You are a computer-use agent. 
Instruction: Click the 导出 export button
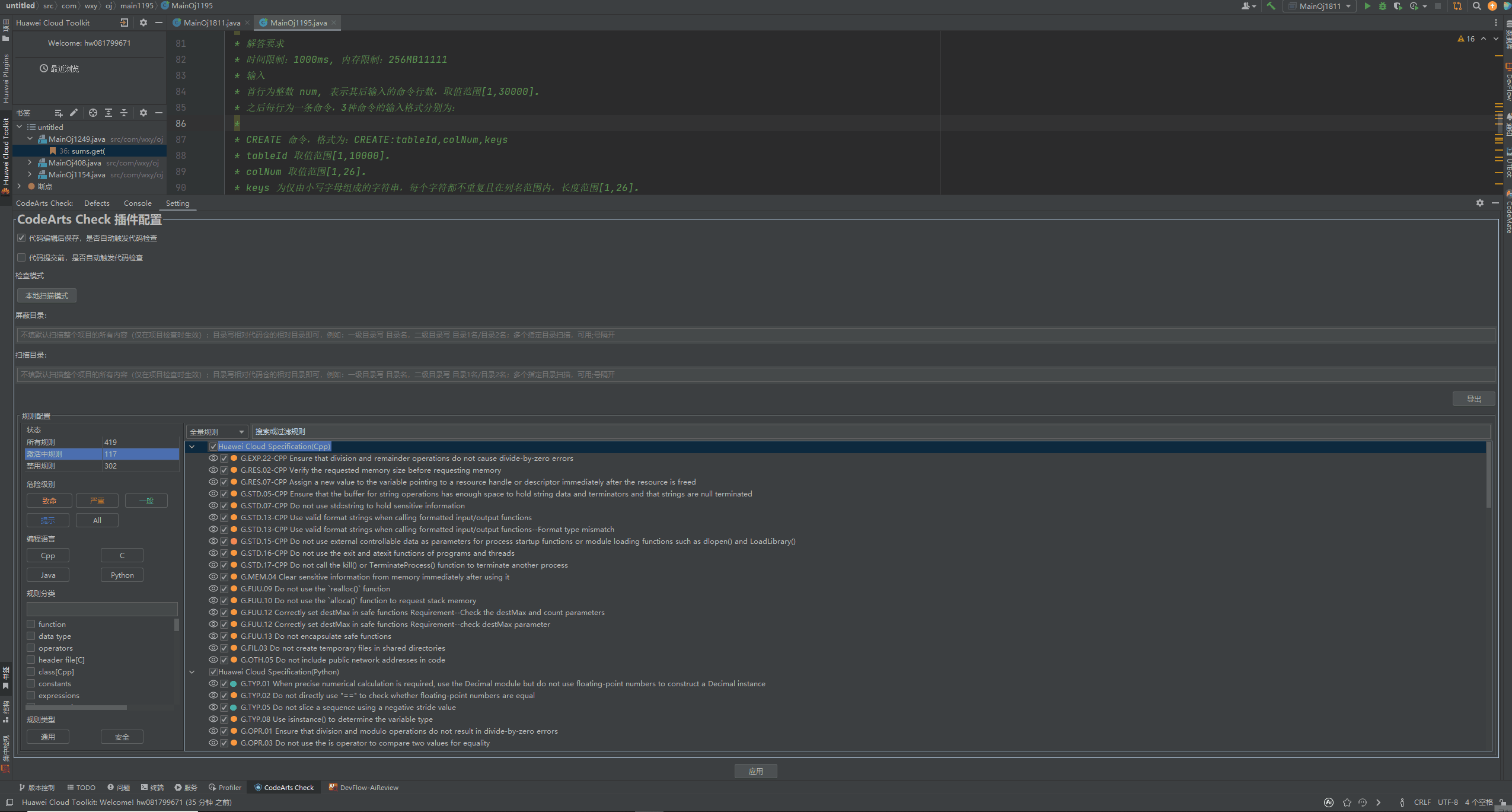coord(1473,399)
